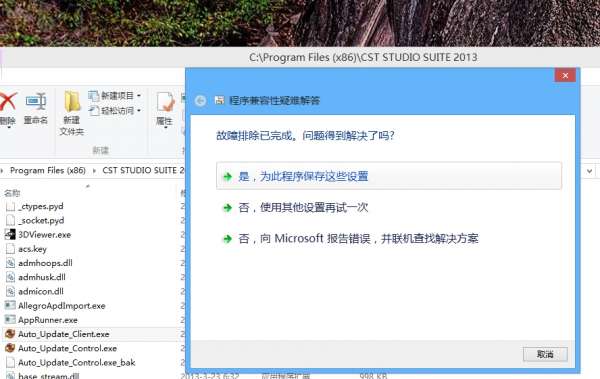Click CST STUDIO SUITE breadcrumb segment

click(x=143, y=170)
